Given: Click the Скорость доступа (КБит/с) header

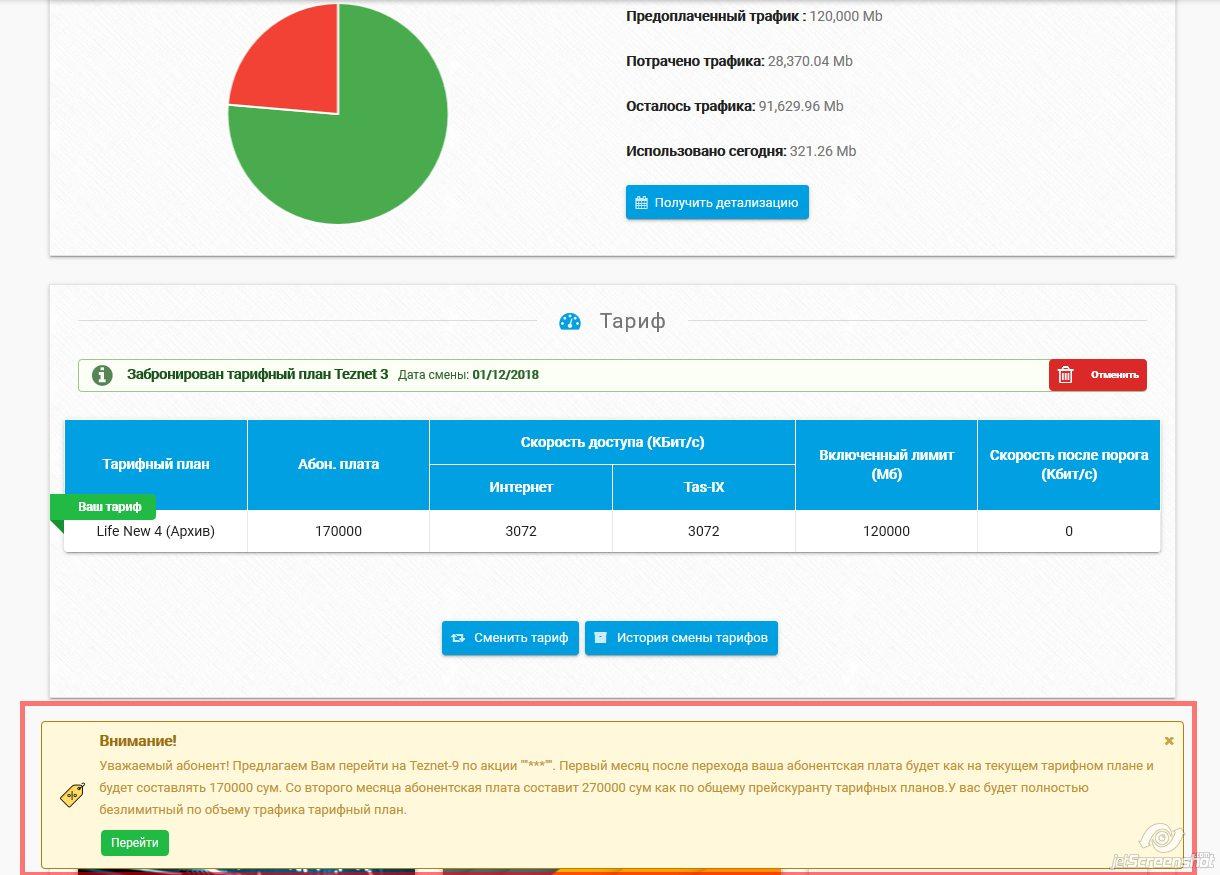Looking at the screenshot, I should click(612, 442).
